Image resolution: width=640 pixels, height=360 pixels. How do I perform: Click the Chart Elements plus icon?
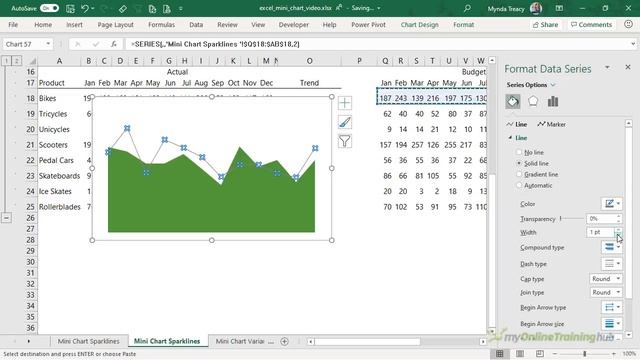click(x=345, y=103)
